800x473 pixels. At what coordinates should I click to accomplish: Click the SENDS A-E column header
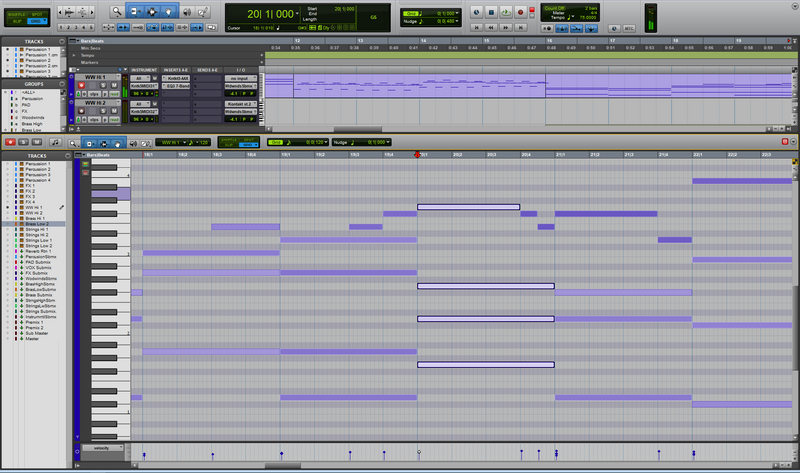point(207,70)
